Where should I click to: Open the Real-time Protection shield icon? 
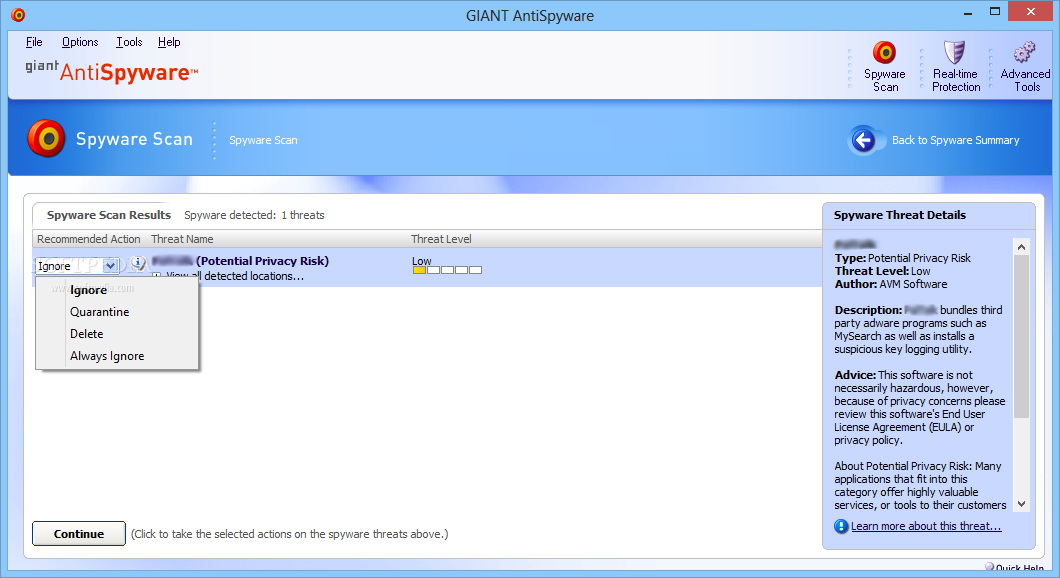[955, 52]
